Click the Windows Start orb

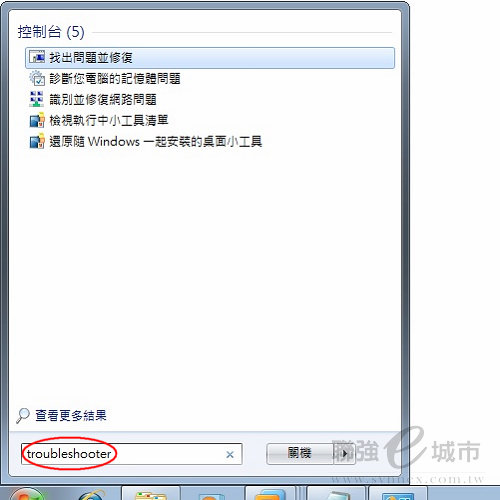tap(27, 494)
